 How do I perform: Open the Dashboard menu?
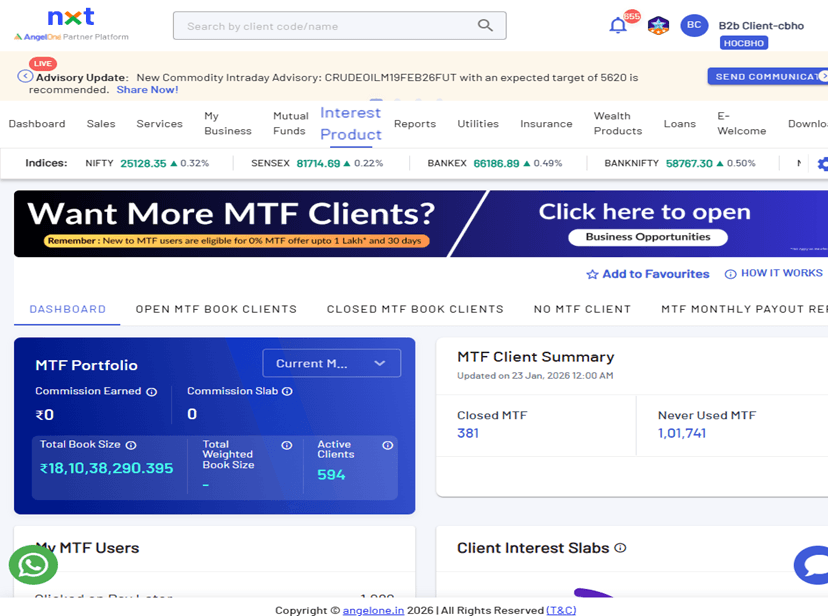point(37,124)
